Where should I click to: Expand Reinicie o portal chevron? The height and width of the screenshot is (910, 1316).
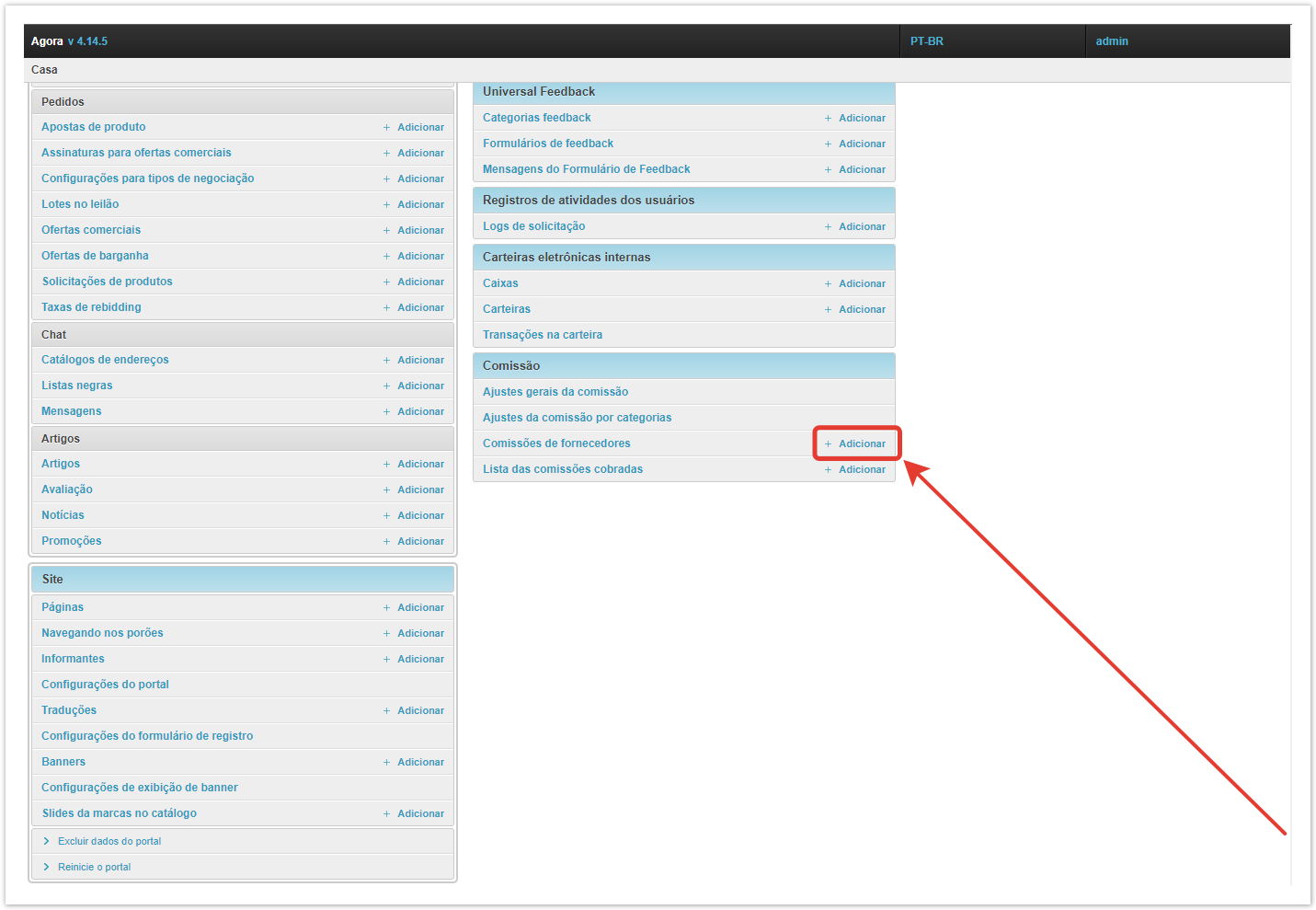[47, 867]
